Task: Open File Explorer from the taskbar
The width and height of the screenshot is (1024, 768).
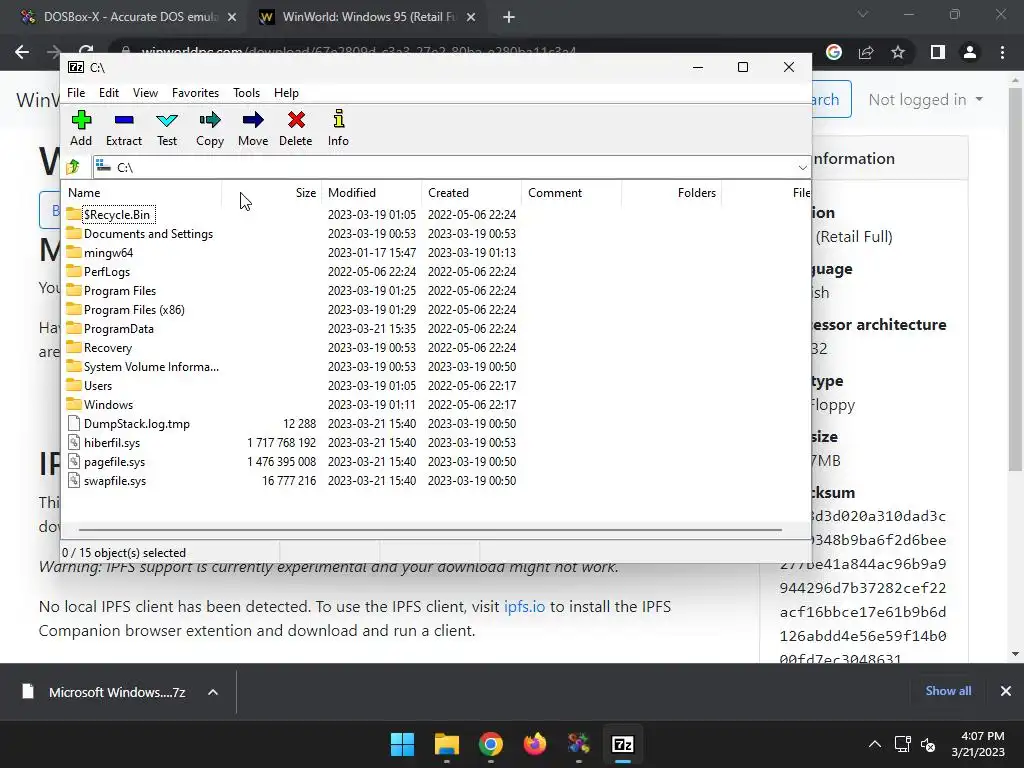Action: point(447,744)
